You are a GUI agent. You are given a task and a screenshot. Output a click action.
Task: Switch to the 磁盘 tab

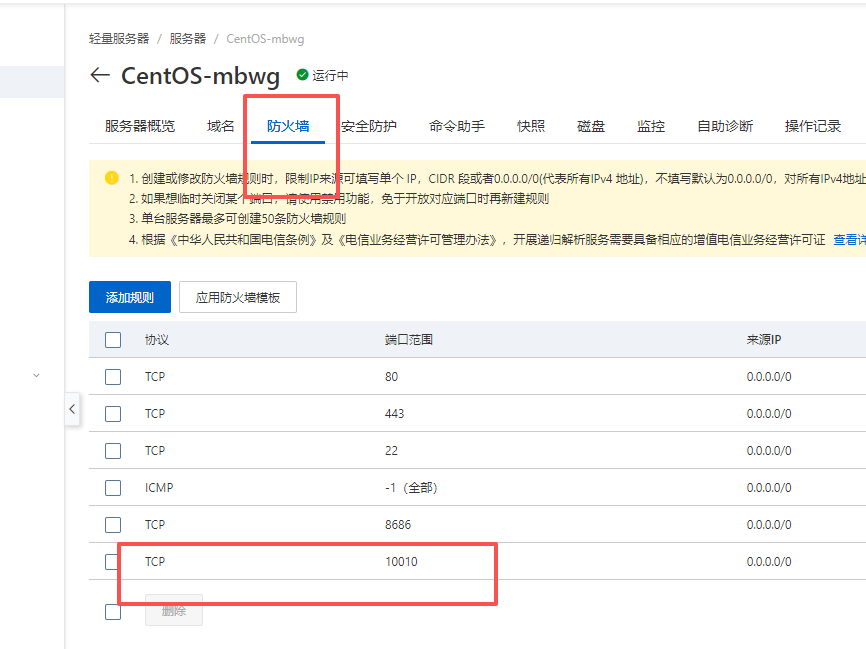[x=590, y=126]
